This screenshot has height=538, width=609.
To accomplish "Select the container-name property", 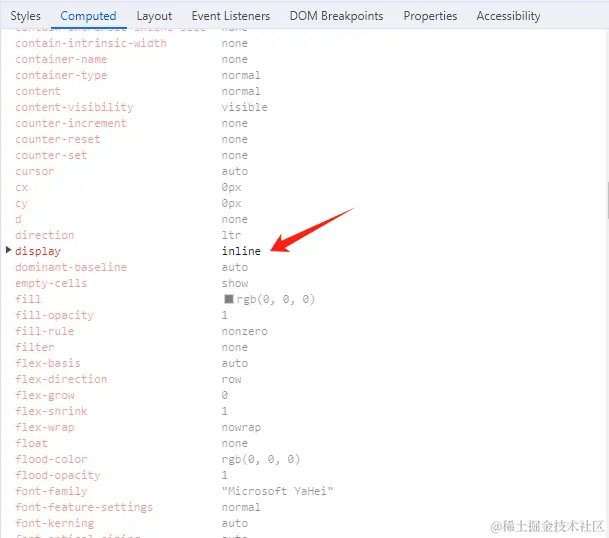I will pos(61,59).
